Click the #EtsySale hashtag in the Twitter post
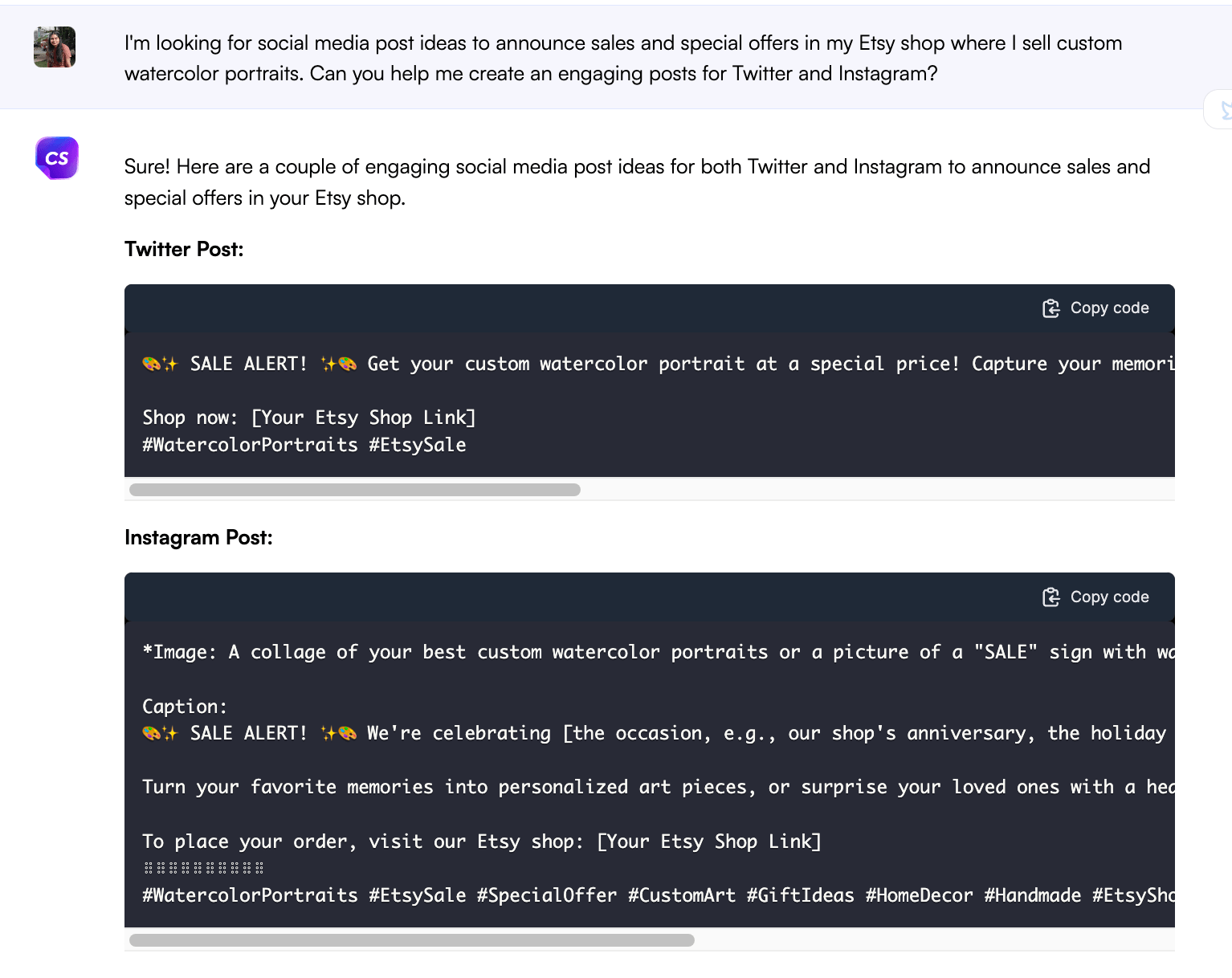 (418, 446)
